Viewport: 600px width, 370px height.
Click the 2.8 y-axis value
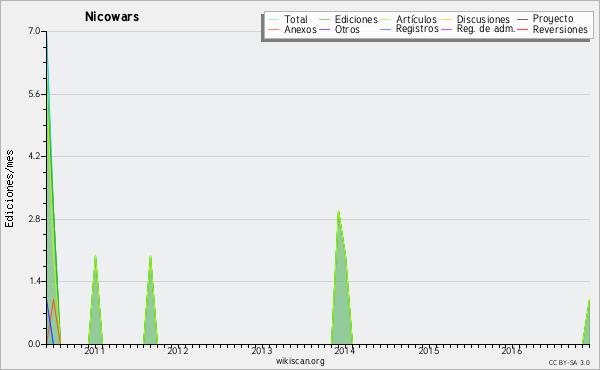click(x=34, y=219)
